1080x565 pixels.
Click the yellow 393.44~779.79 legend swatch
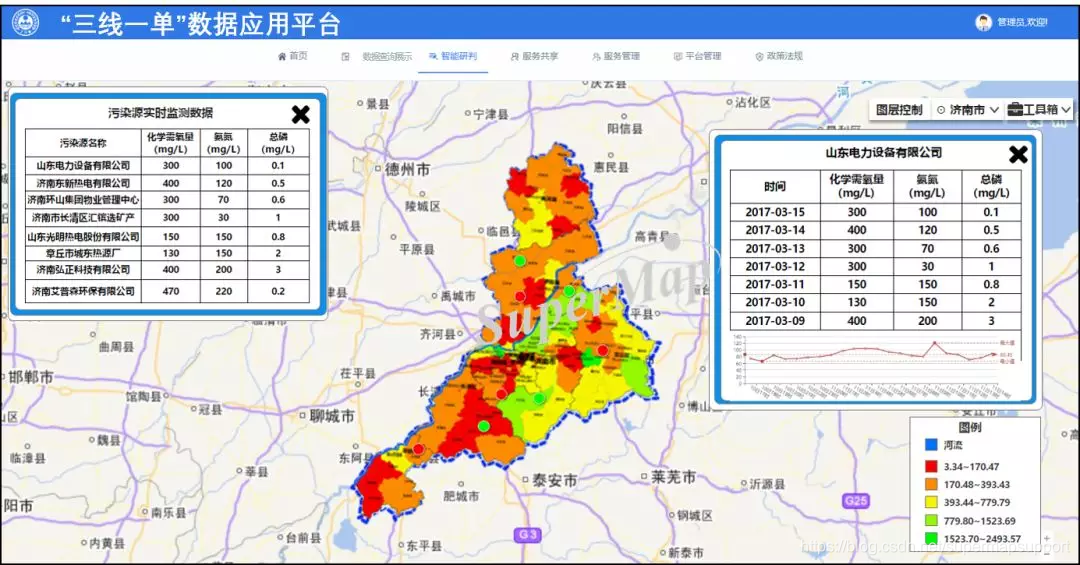point(931,502)
